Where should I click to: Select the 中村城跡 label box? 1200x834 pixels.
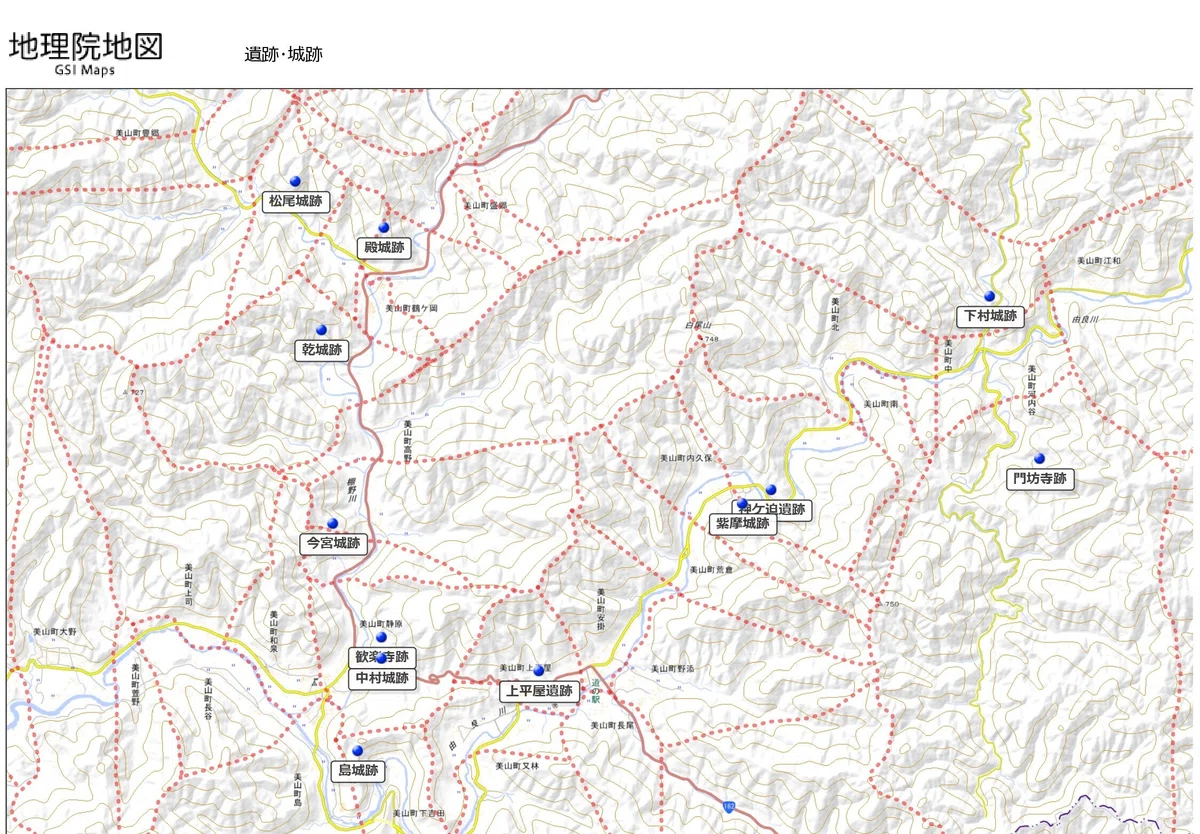(382, 678)
